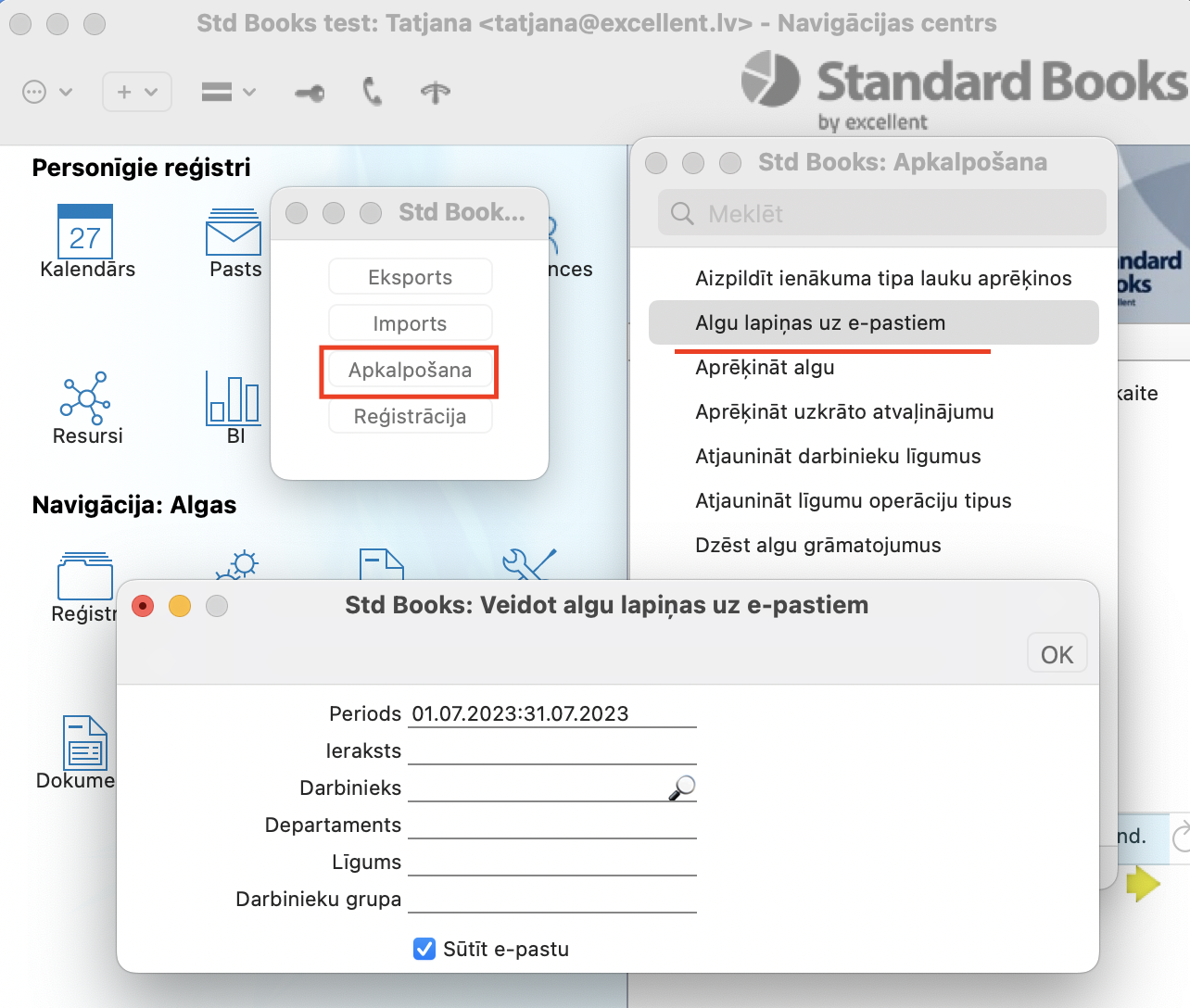Expand the plus add dropdown
The width and height of the screenshot is (1190, 1008).
(137, 92)
